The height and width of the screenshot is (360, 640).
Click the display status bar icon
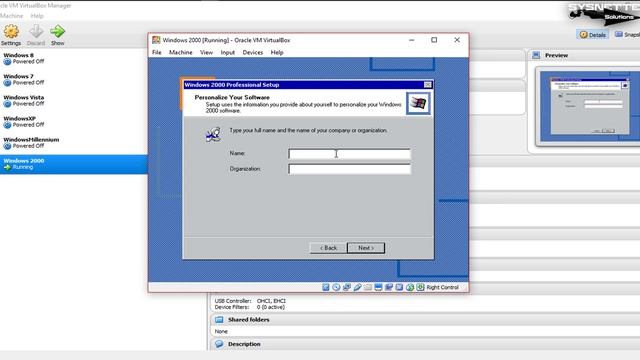pyautogui.click(x=378, y=287)
